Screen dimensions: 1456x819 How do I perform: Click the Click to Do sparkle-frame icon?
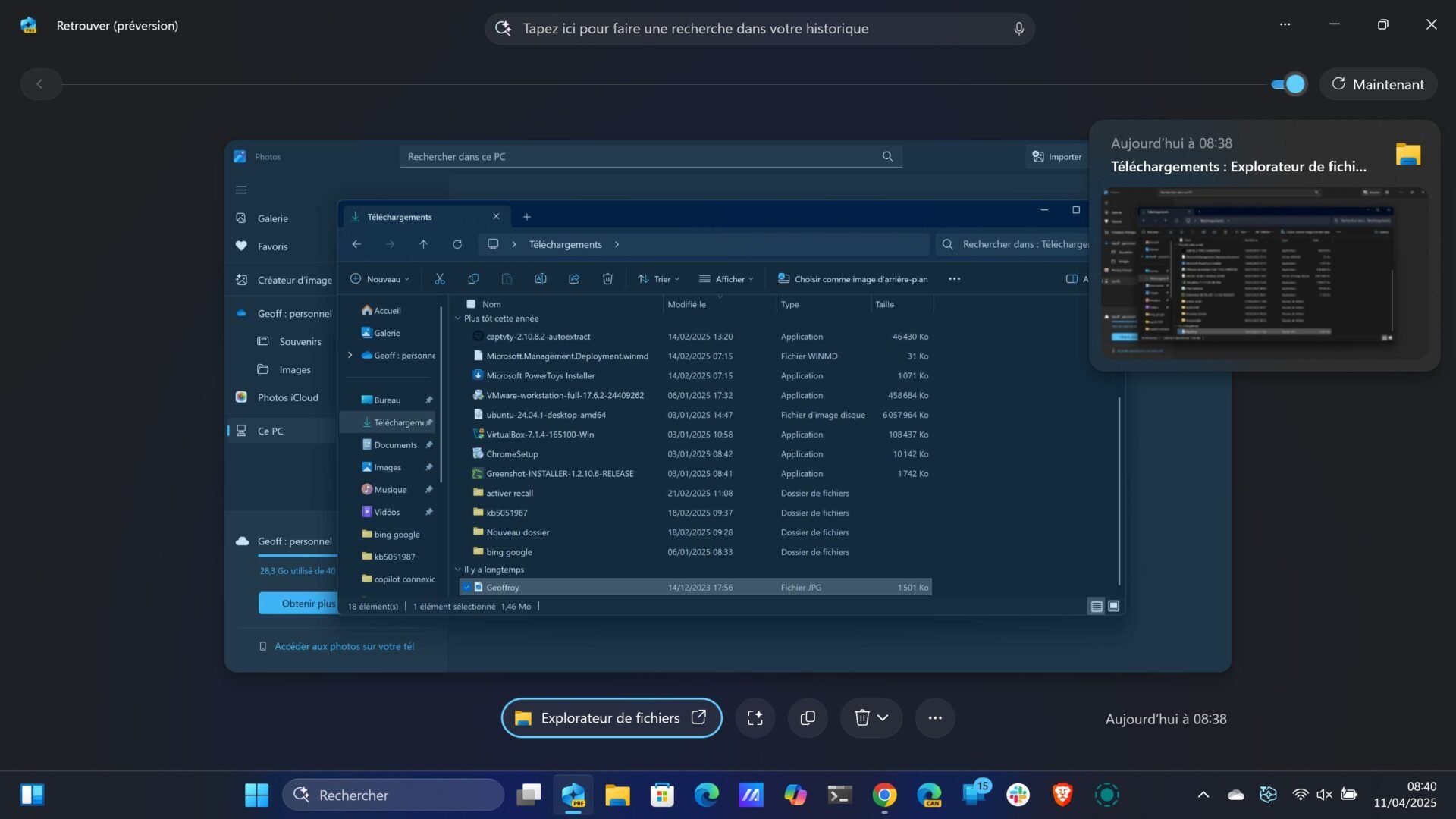[x=755, y=718]
